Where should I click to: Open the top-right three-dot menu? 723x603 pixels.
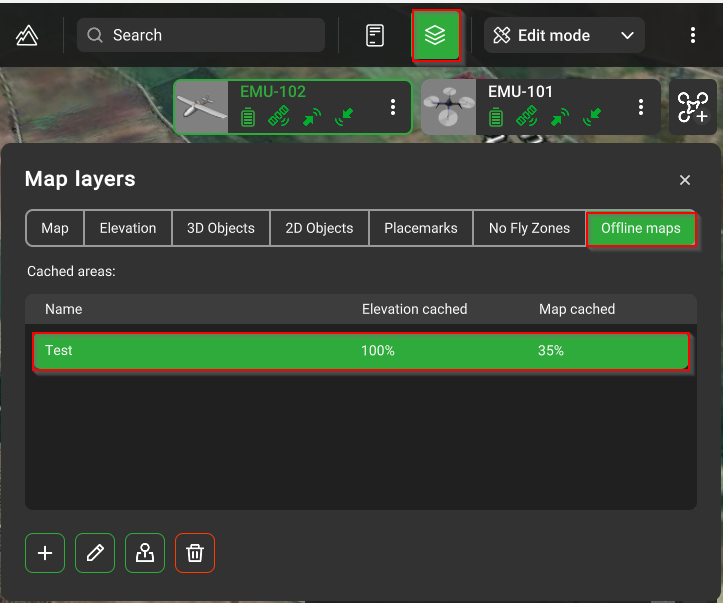click(692, 36)
